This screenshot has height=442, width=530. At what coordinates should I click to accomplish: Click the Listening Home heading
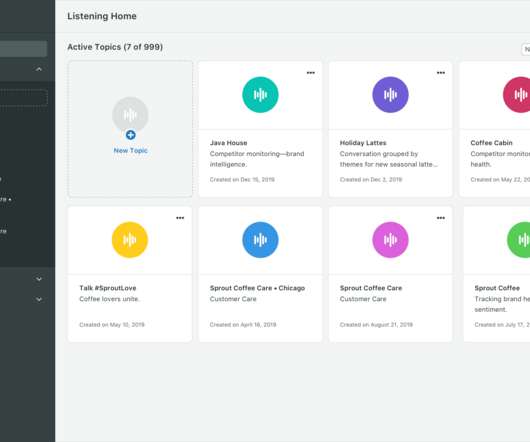(x=102, y=16)
